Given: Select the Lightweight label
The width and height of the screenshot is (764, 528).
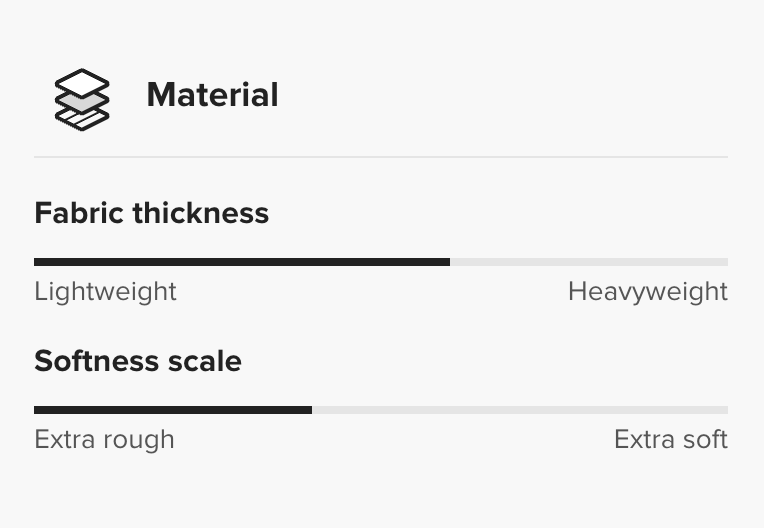Looking at the screenshot, I should pos(105,292).
